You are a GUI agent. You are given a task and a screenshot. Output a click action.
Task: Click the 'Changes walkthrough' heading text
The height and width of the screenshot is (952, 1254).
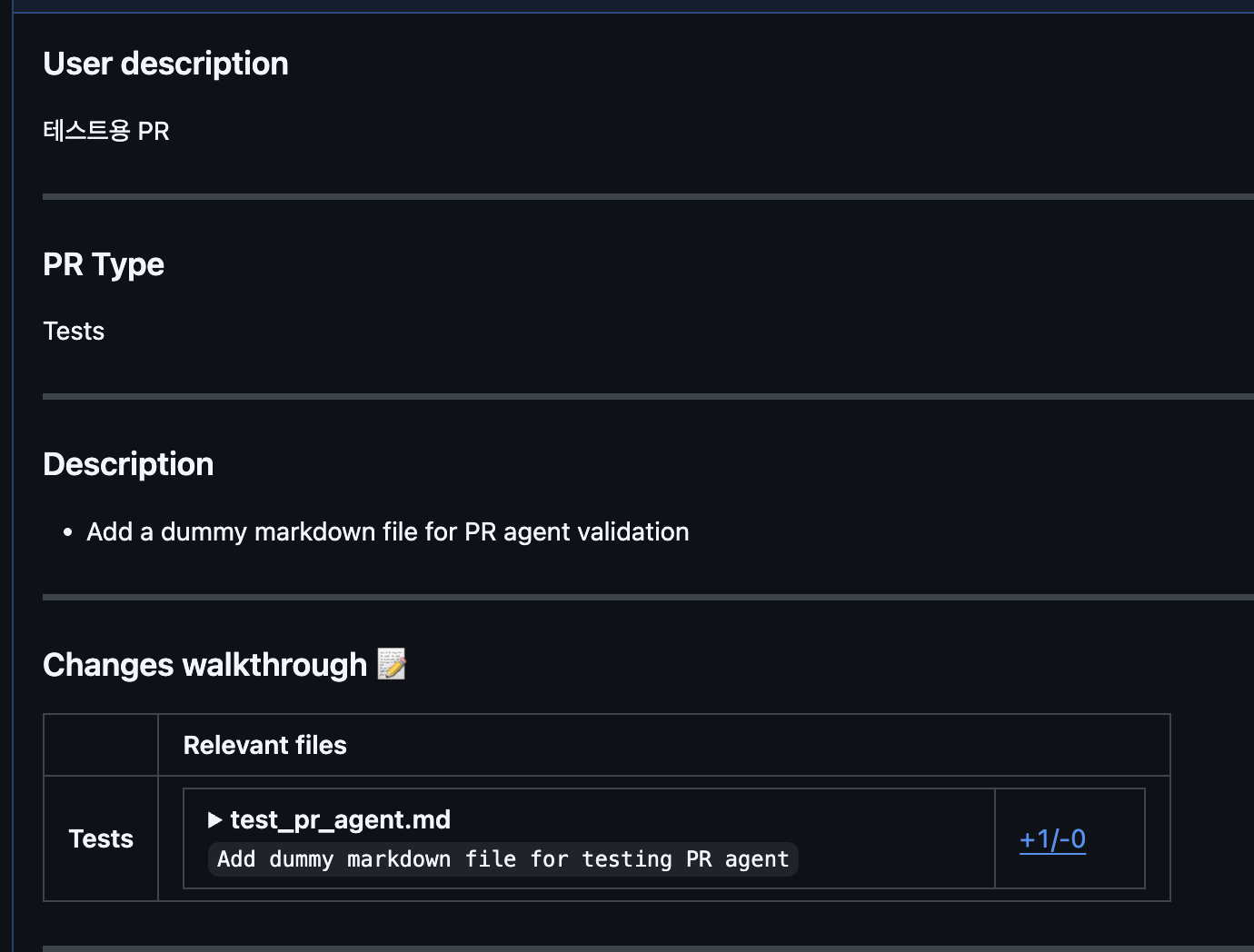coord(204,665)
